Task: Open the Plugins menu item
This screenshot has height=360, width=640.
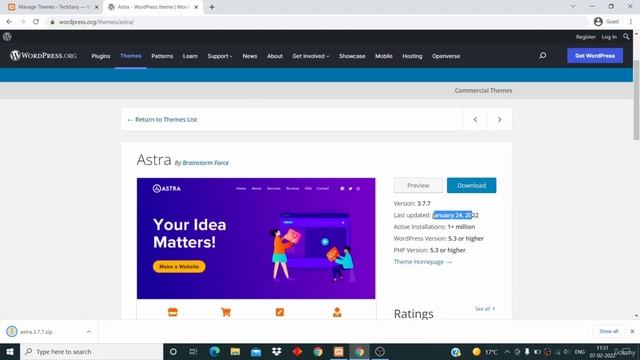Action: click(x=100, y=56)
